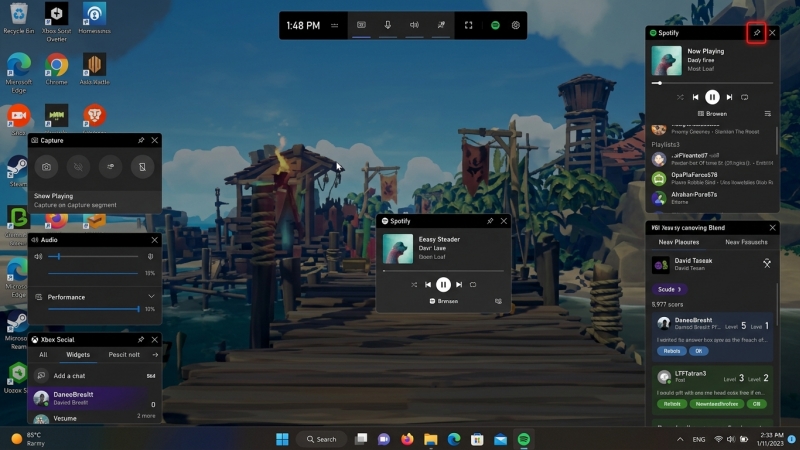Switch to the Neav Fasuaehs tab
Image resolution: width=800 pixels, height=450 pixels.
(x=746, y=242)
